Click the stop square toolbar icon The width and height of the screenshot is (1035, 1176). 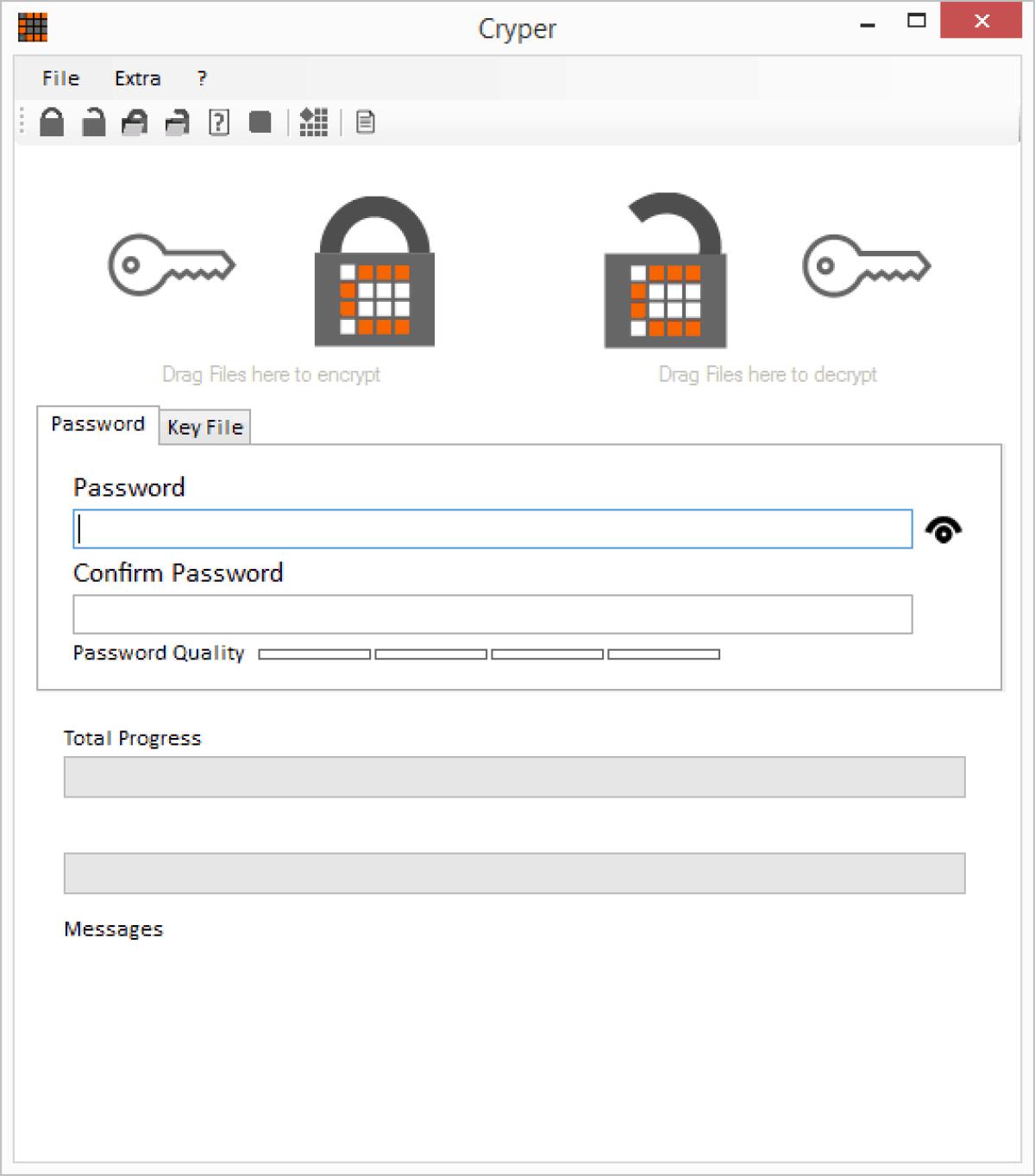point(261,122)
